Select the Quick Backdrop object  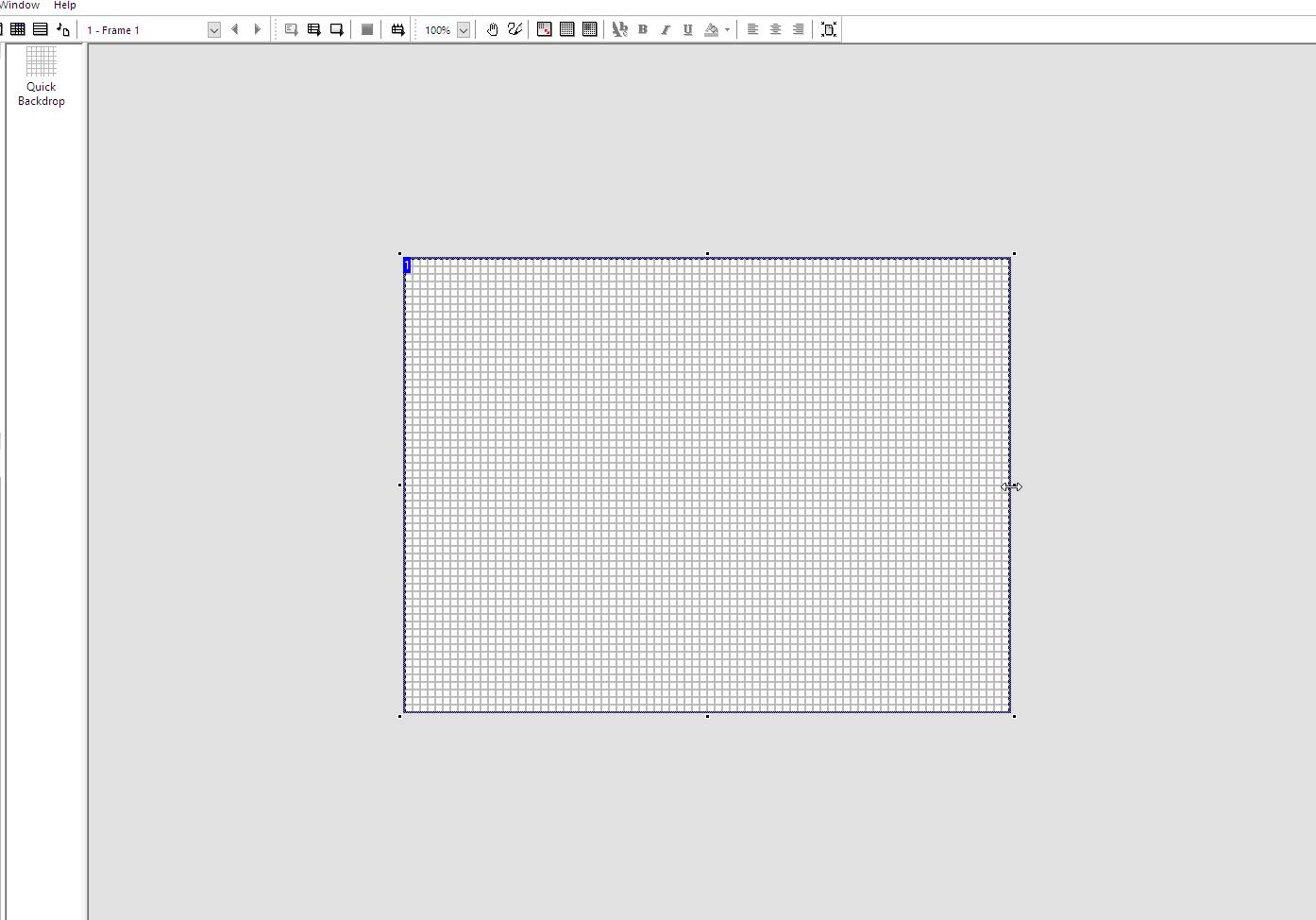point(42,77)
